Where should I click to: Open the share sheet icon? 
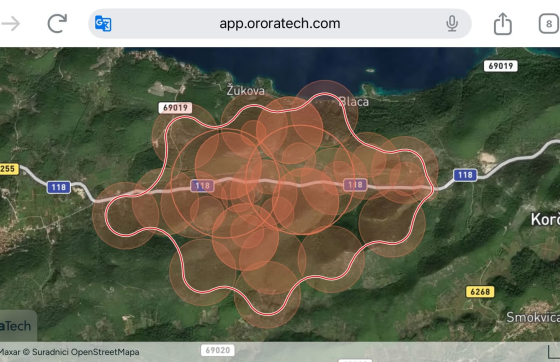pyautogui.click(x=502, y=24)
